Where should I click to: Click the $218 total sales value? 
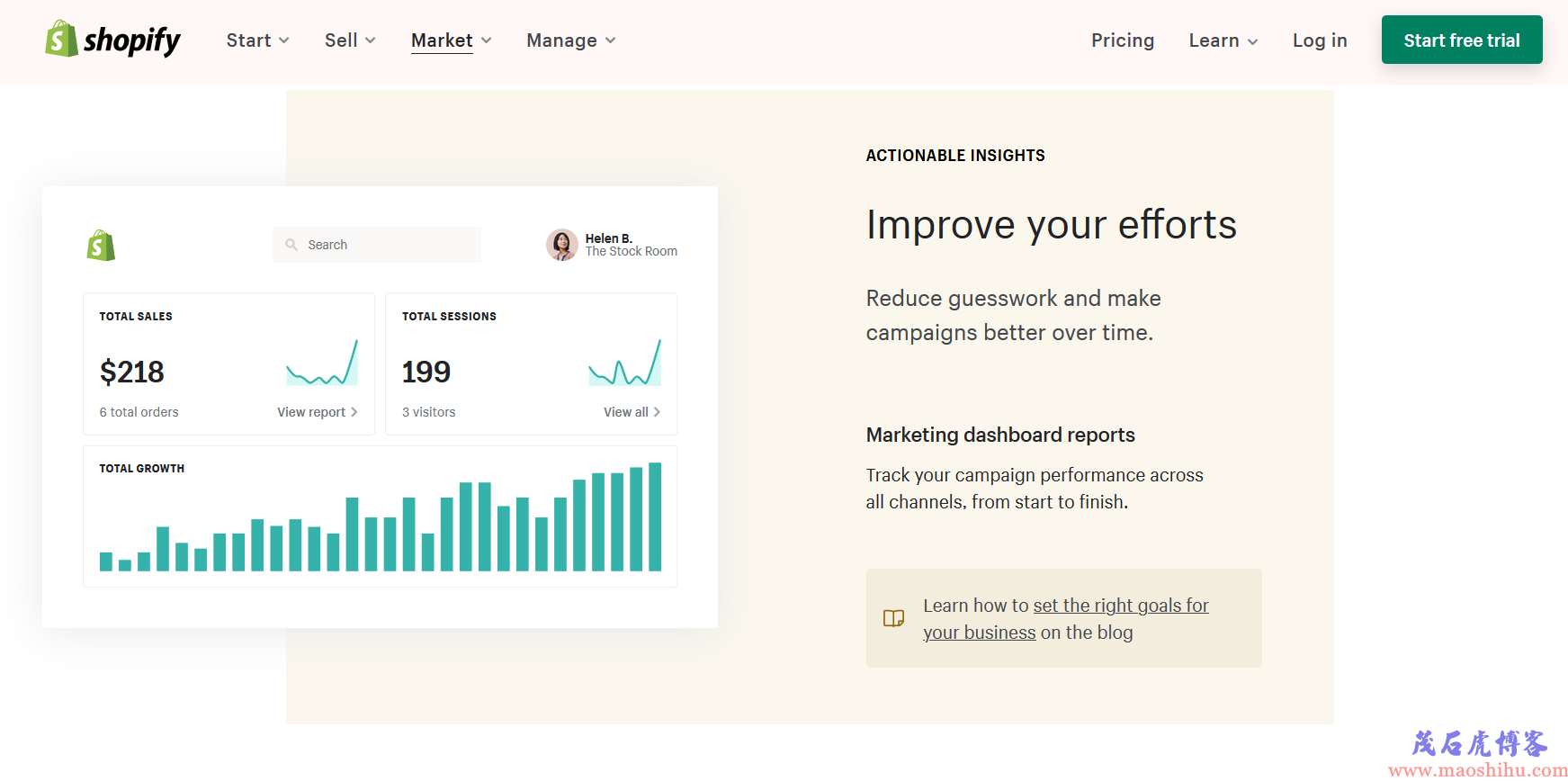[132, 372]
